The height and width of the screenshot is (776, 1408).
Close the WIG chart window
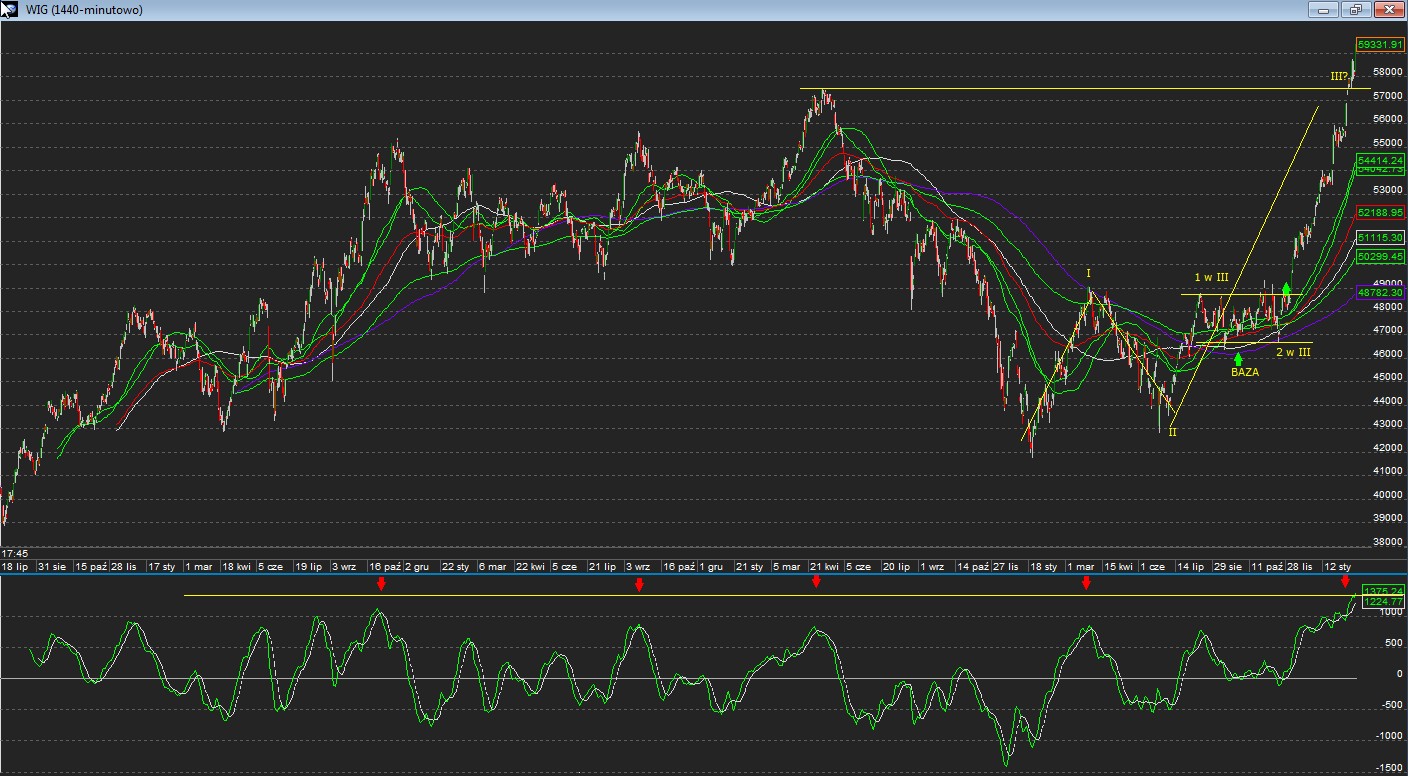pyautogui.click(x=1388, y=9)
